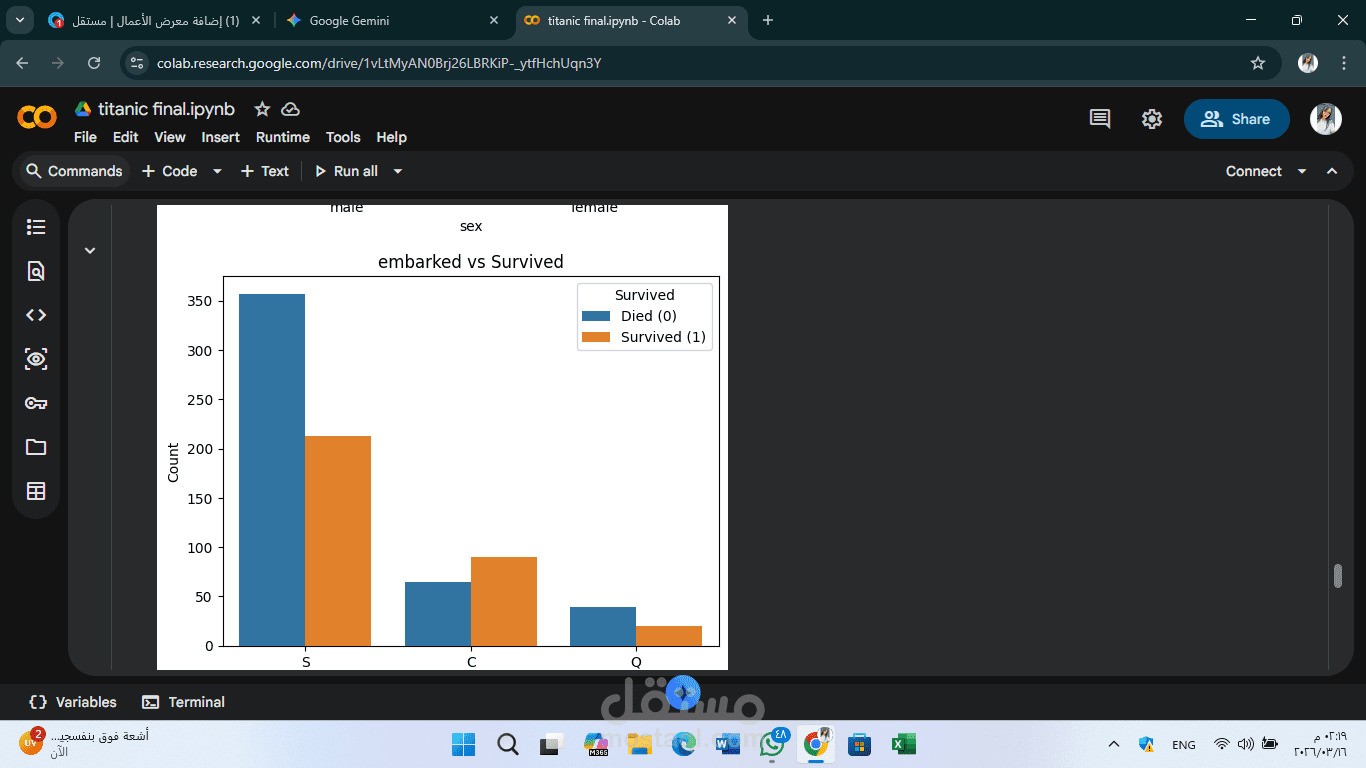Click the Colab logo
Screen dimensions: 1366x768
pyautogui.click(x=37, y=118)
